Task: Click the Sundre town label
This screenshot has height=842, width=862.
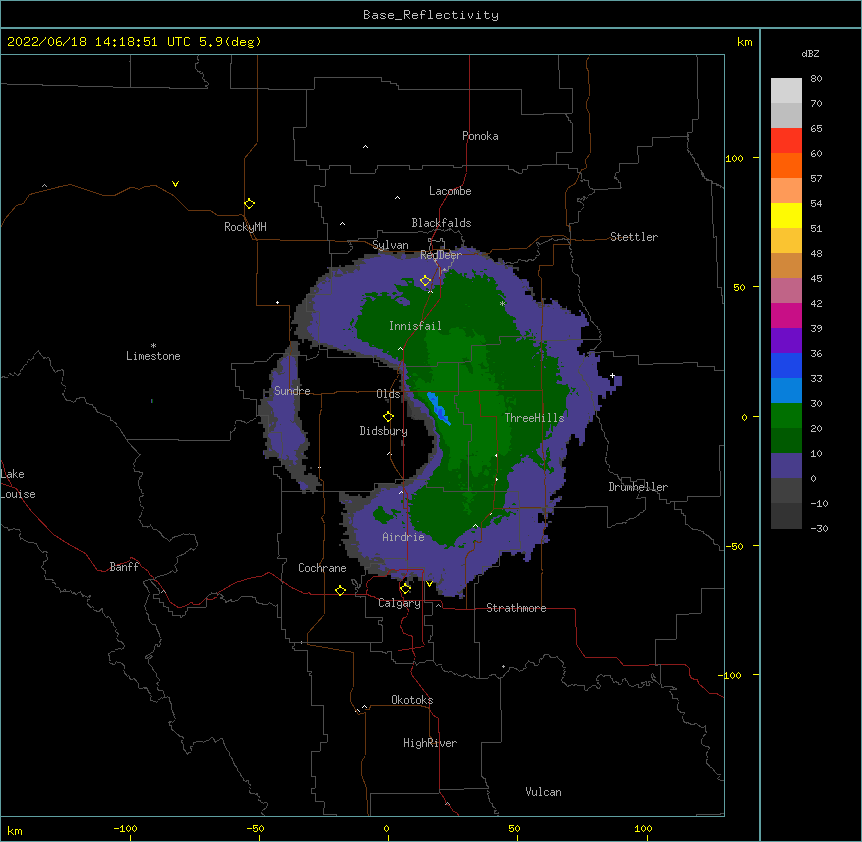Action: click(x=292, y=391)
